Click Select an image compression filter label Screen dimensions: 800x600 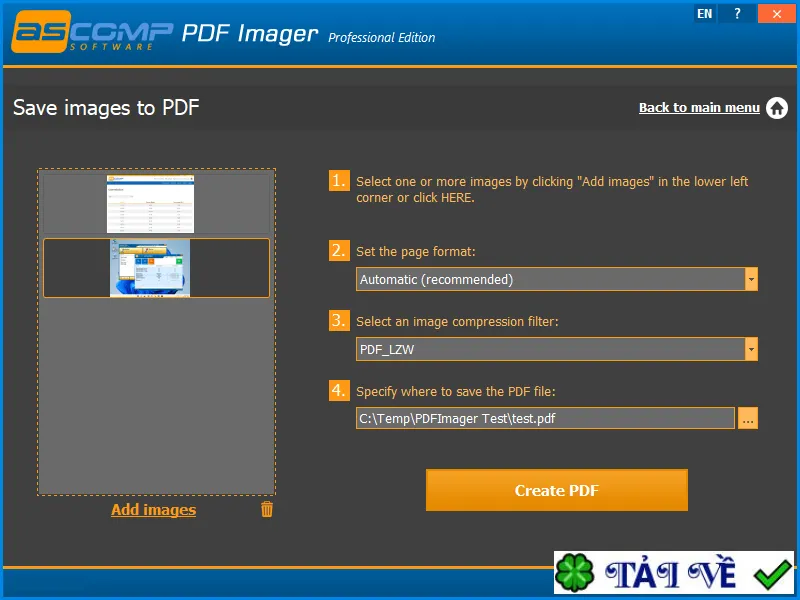(457, 321)
